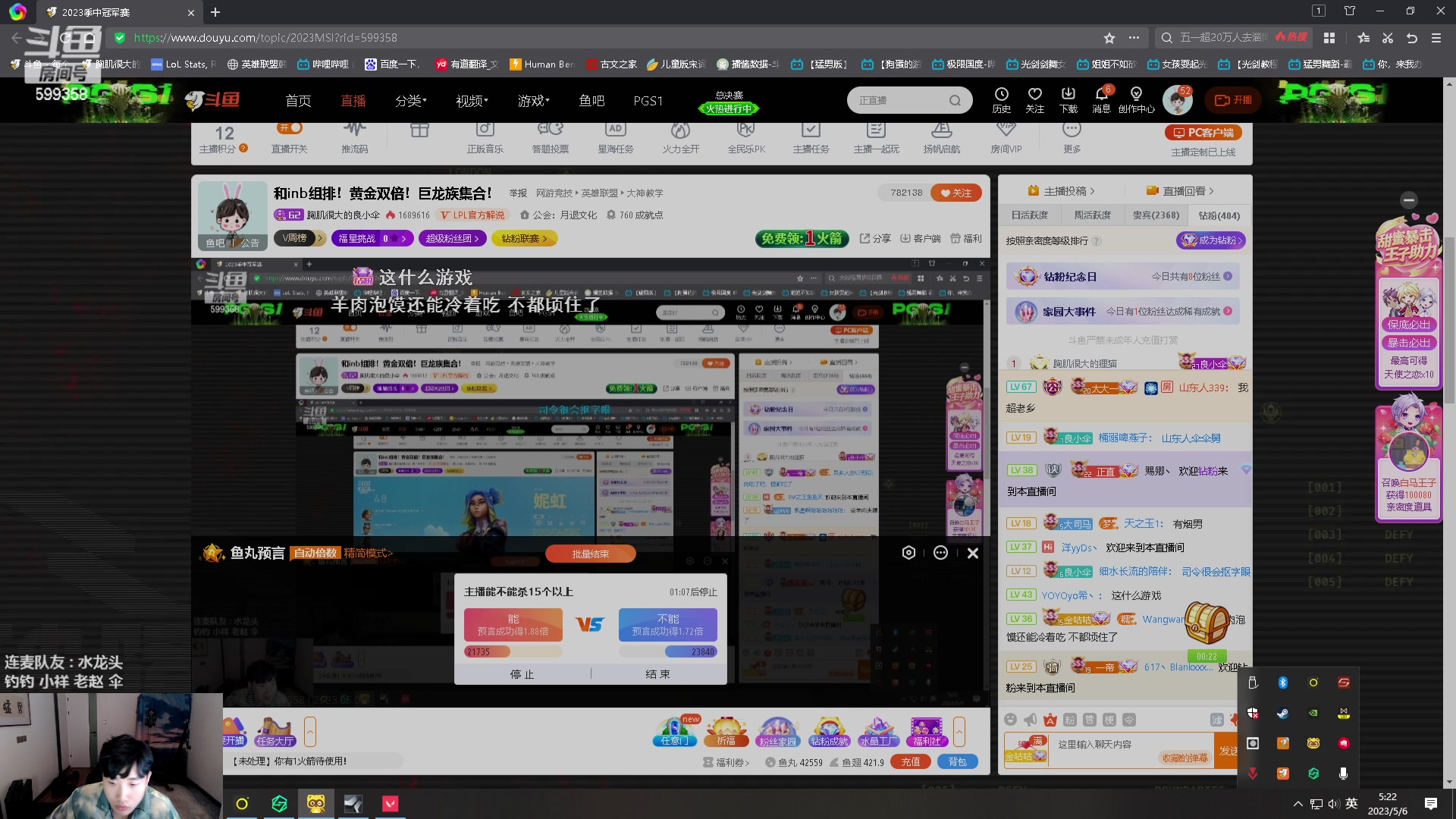
Task: Click the 批量结束 batch end button
Action: (x=590, y=554)
